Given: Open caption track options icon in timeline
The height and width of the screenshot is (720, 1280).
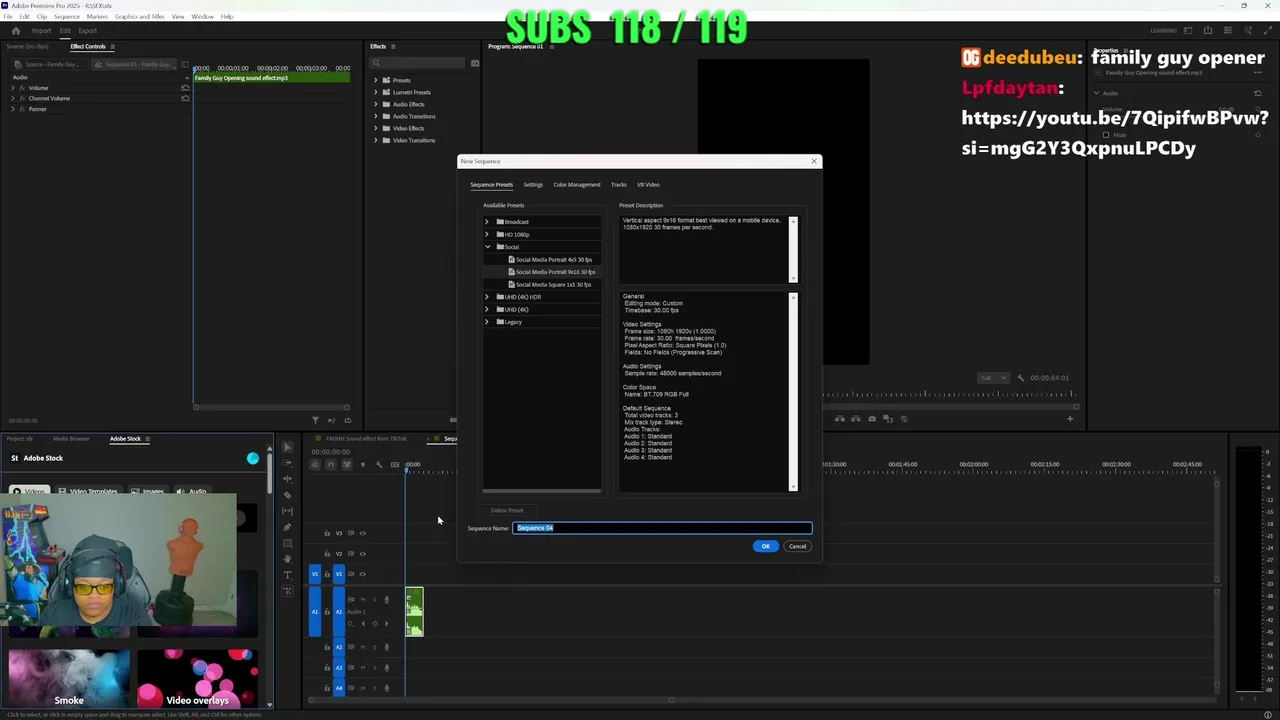Looking at the screenshot, I should [x=395, y=464].
